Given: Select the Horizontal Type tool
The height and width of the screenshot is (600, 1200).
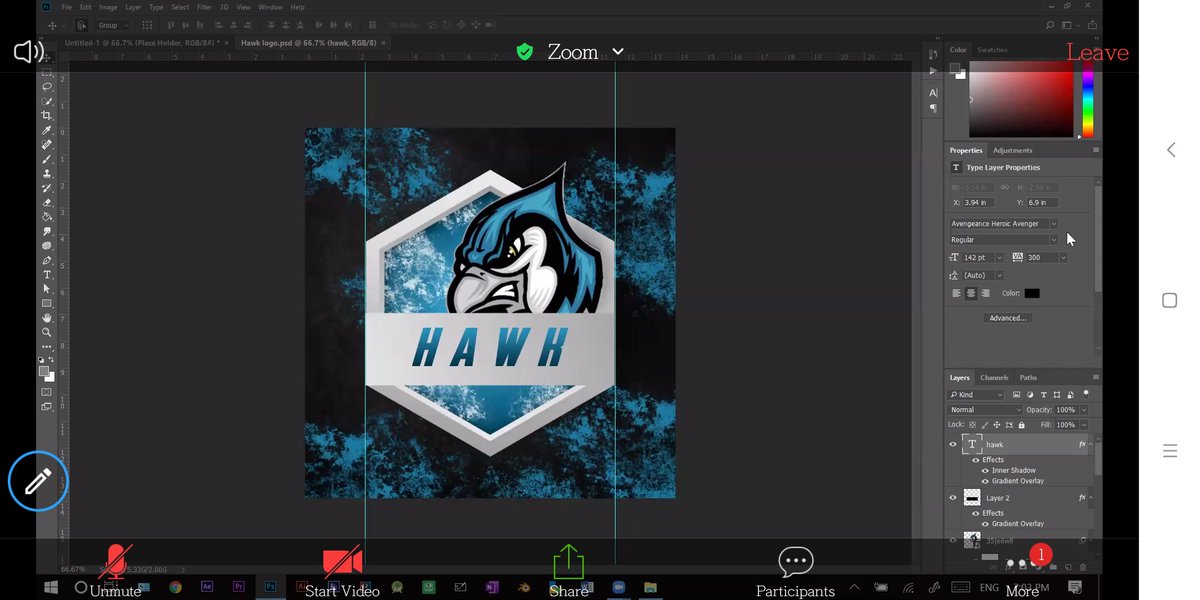Looking at the screenshot, I should coord(46,274).
